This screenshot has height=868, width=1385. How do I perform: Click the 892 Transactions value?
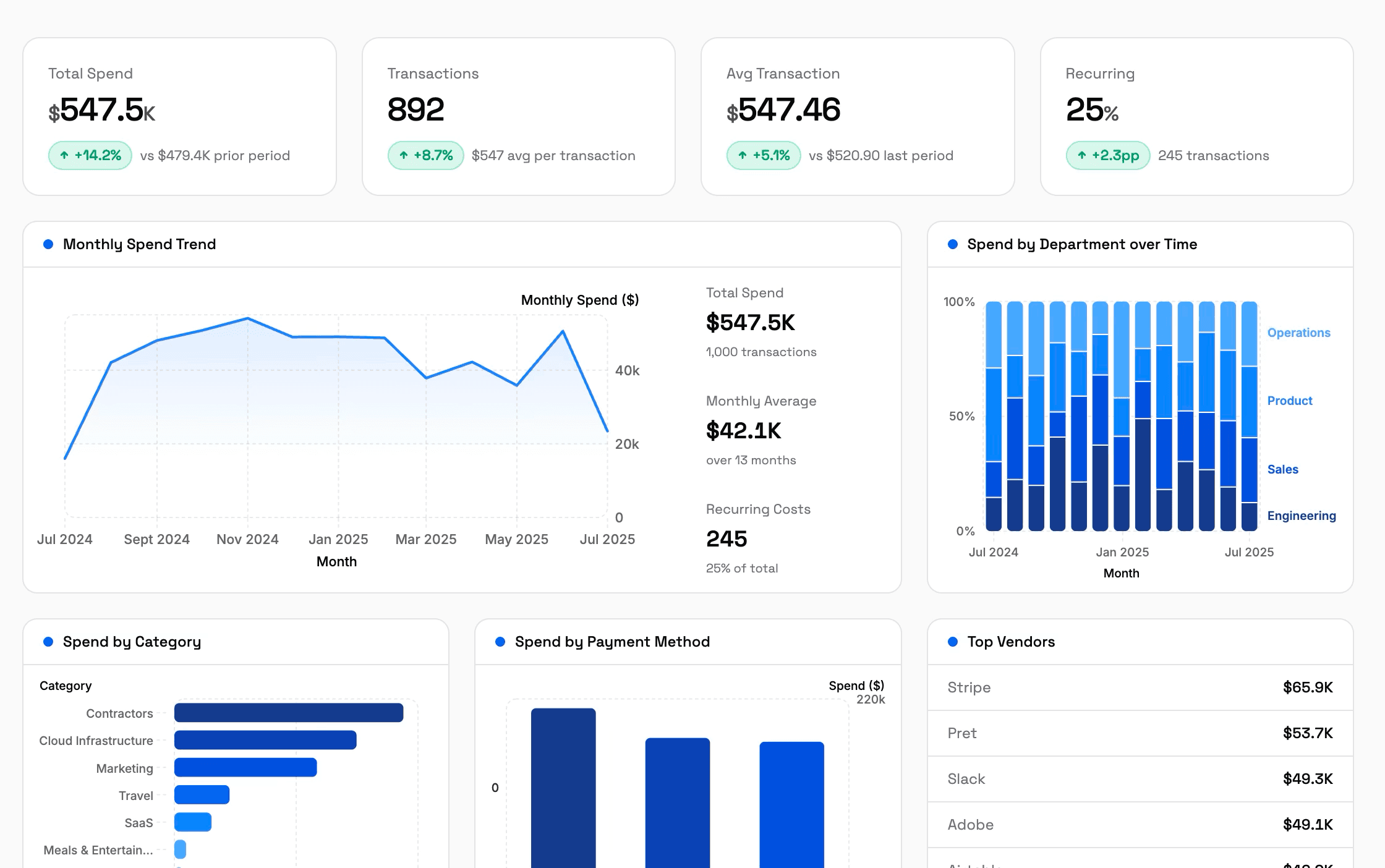coord(415,110)
